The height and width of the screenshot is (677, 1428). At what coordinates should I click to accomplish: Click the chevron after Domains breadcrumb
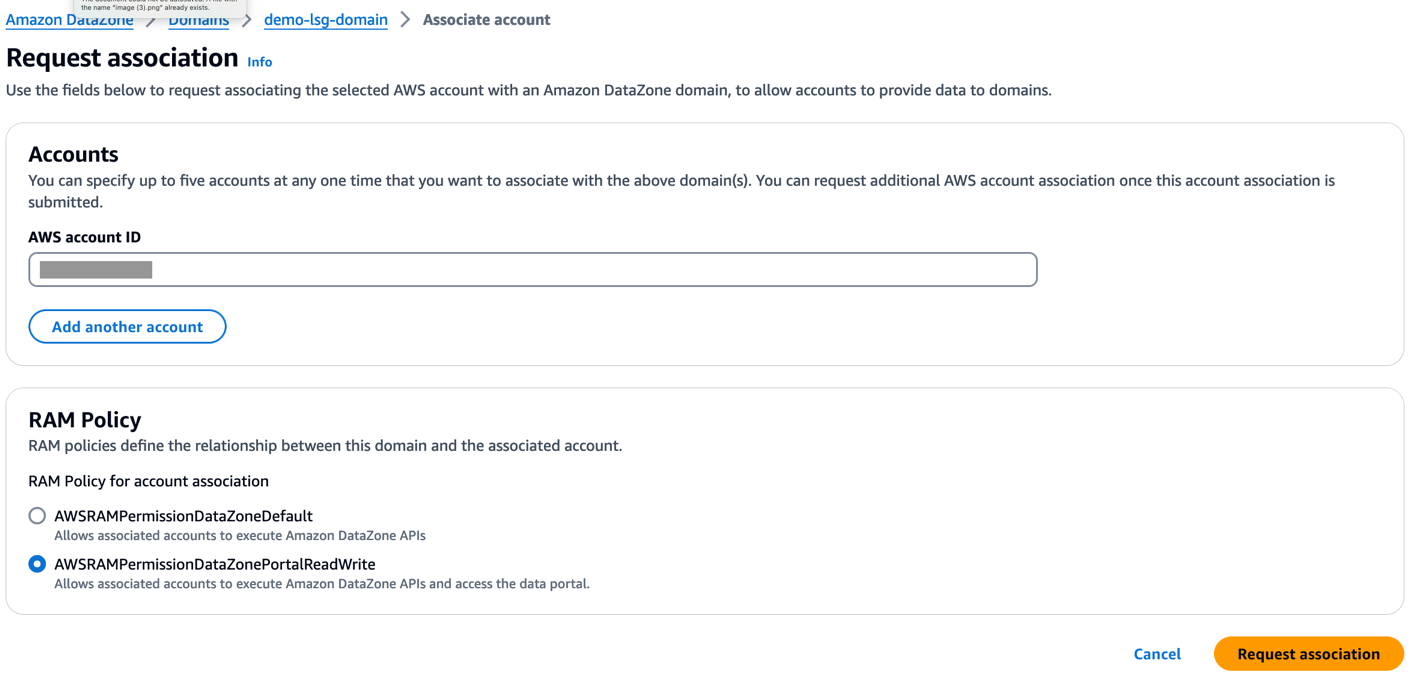tap(247, 20)
